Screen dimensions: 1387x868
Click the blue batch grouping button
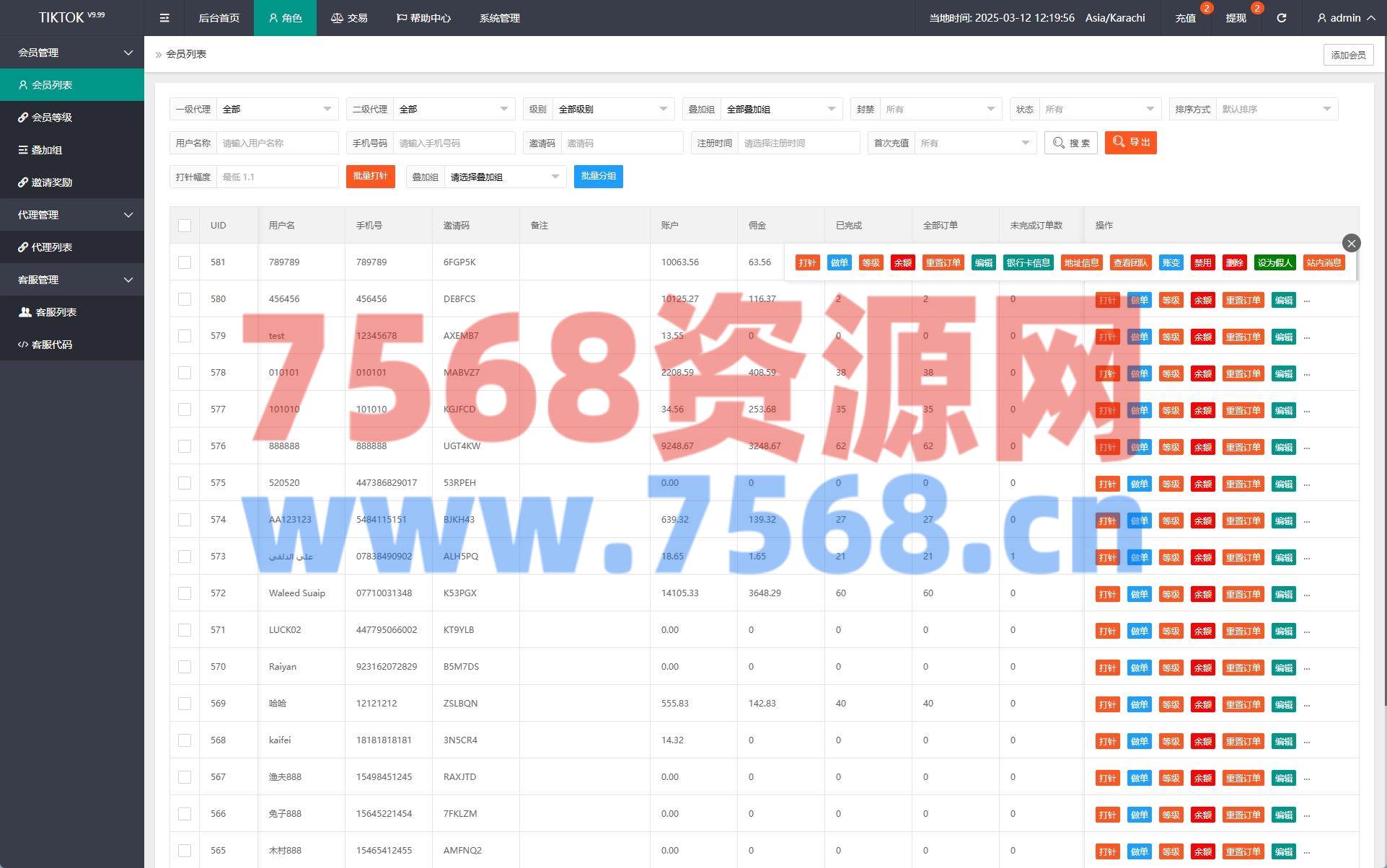598,177
